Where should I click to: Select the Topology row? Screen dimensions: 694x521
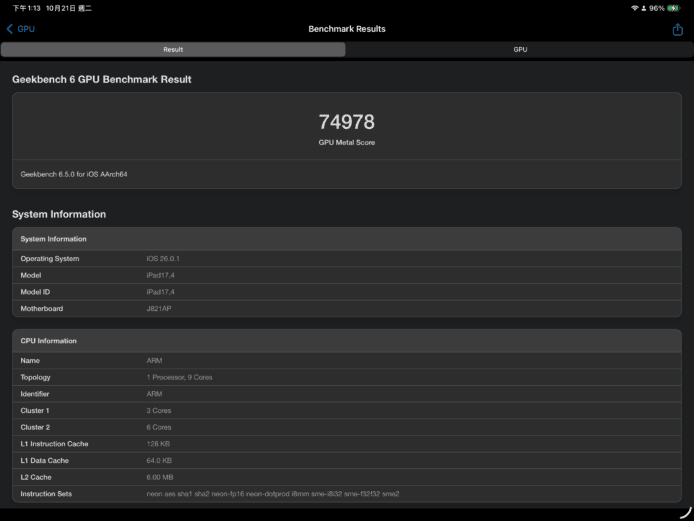[346, 377]
